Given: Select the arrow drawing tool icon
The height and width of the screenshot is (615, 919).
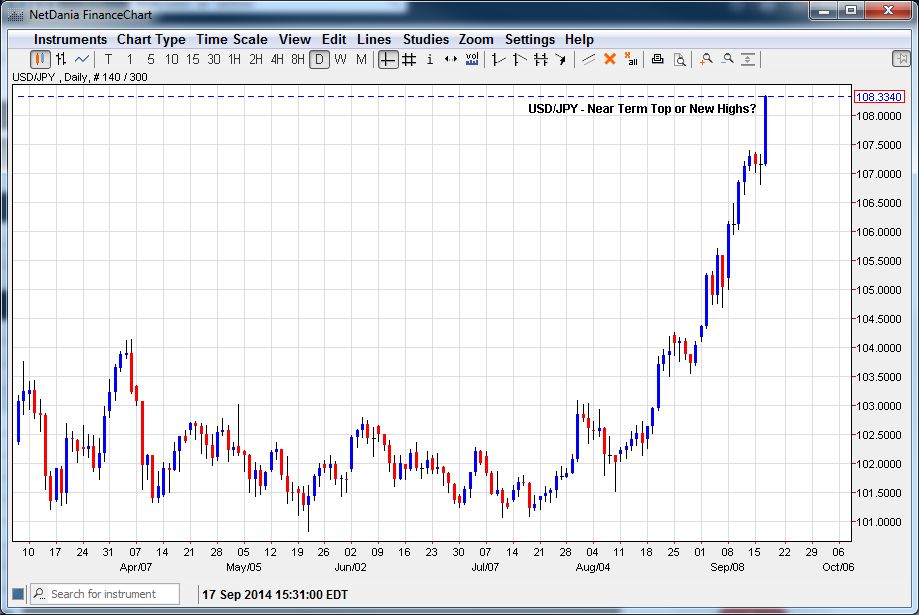Looking at the screenshot, I should 561,59.
